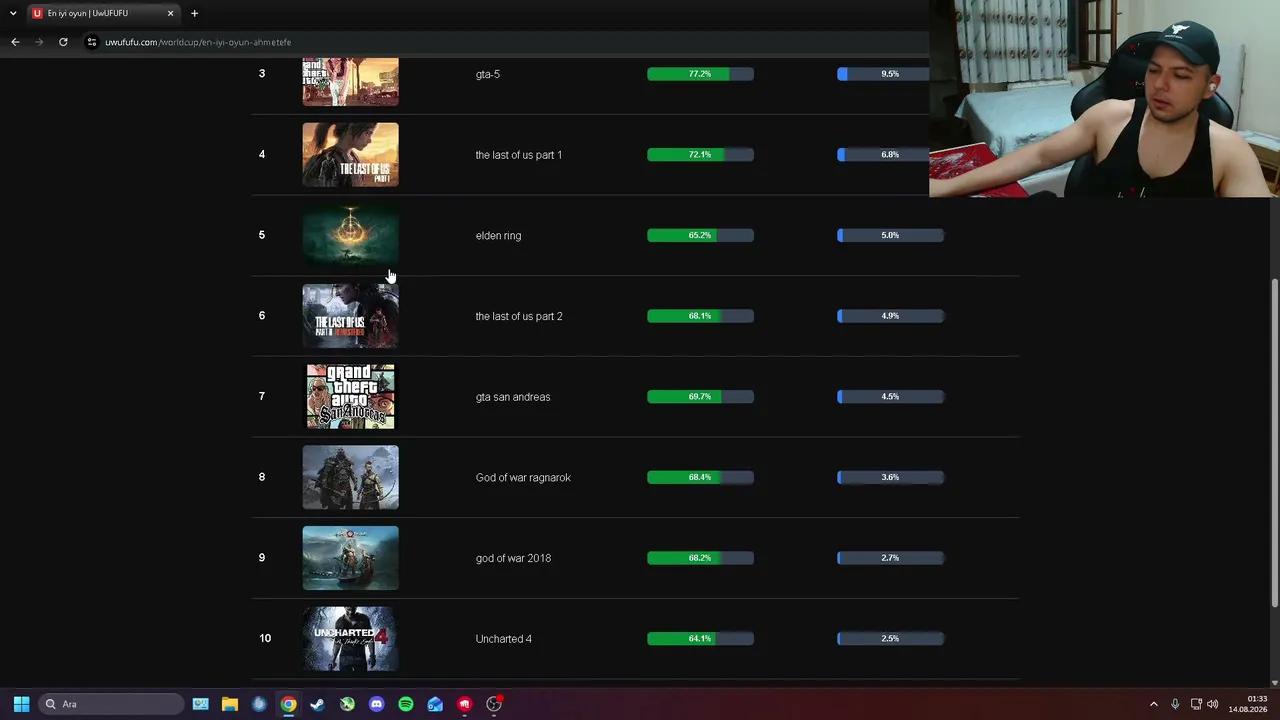Click the green 69.7% bar
The image size is (1280, 720).
(x=700, y=397)
